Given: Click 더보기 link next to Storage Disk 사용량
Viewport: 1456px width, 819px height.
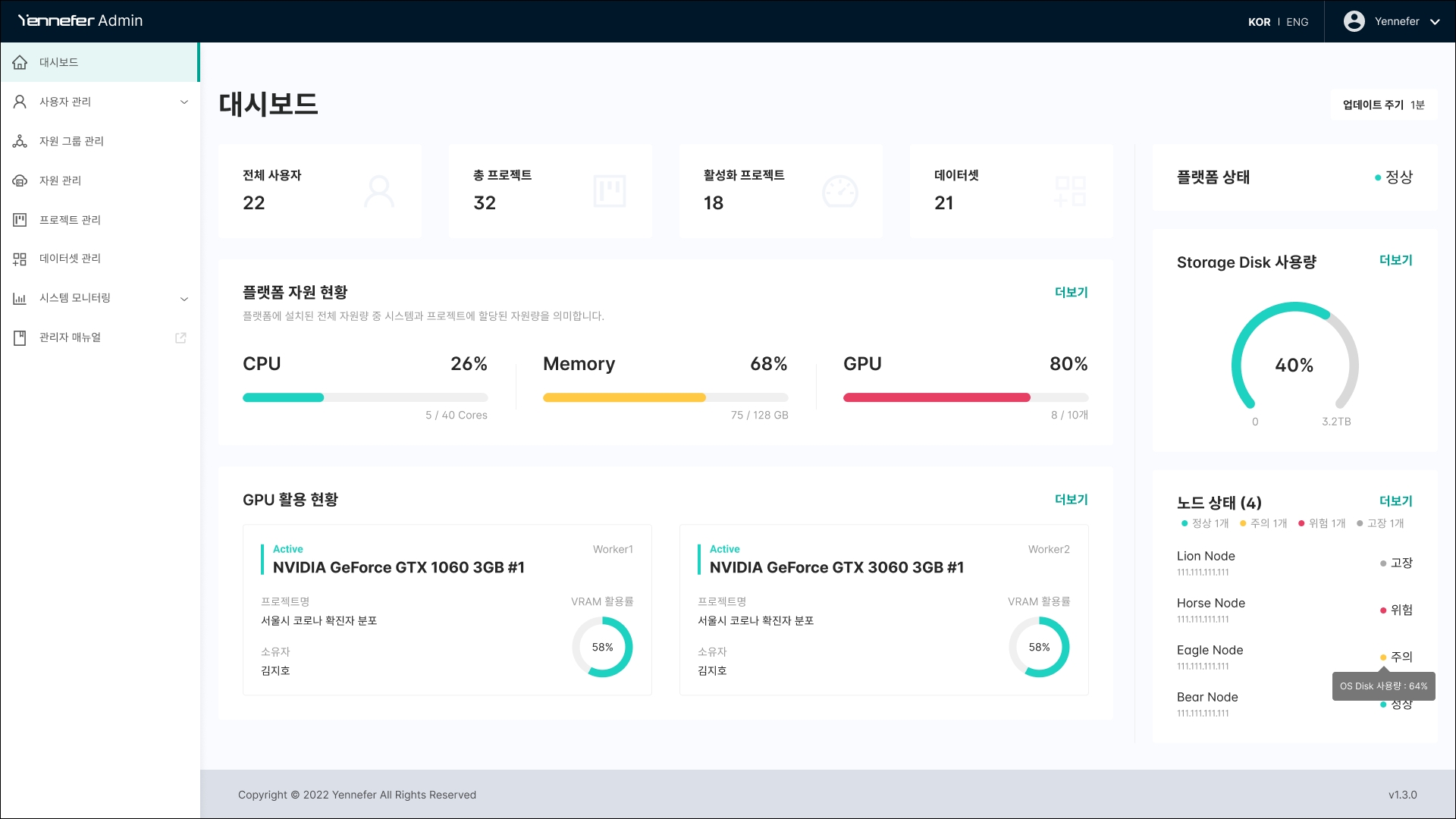Looking at the screenshot, I should pyautogui.click(x=1395, y=260).
